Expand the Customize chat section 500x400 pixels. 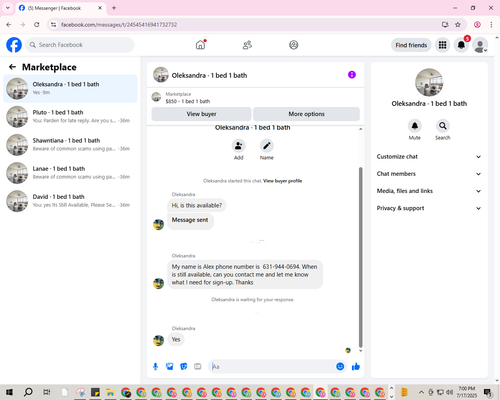point(429,157)
